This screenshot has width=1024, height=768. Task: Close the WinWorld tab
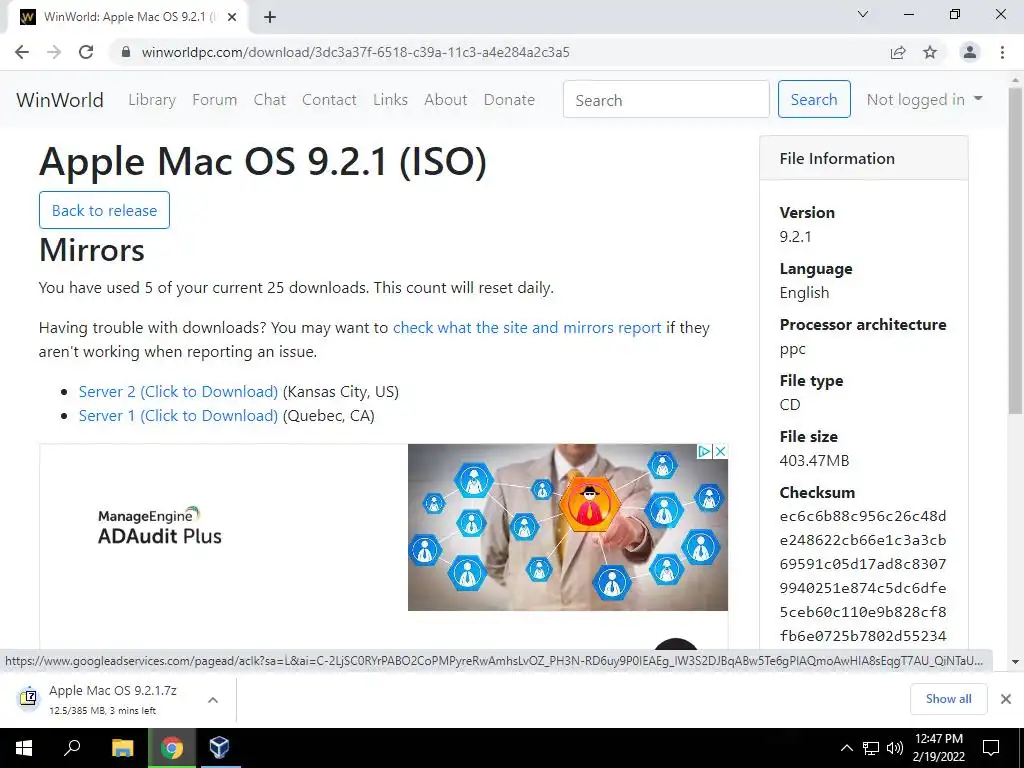point(232,17)
